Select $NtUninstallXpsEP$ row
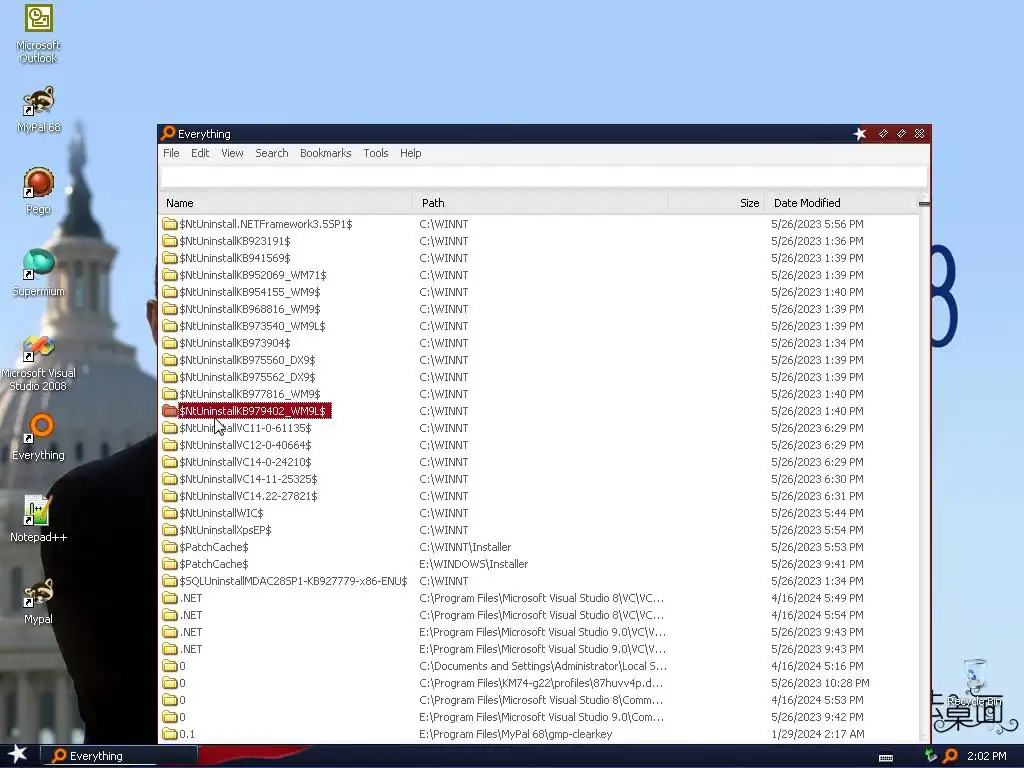Viewport: 1024px width, 768px height. [x=539, y=530]
